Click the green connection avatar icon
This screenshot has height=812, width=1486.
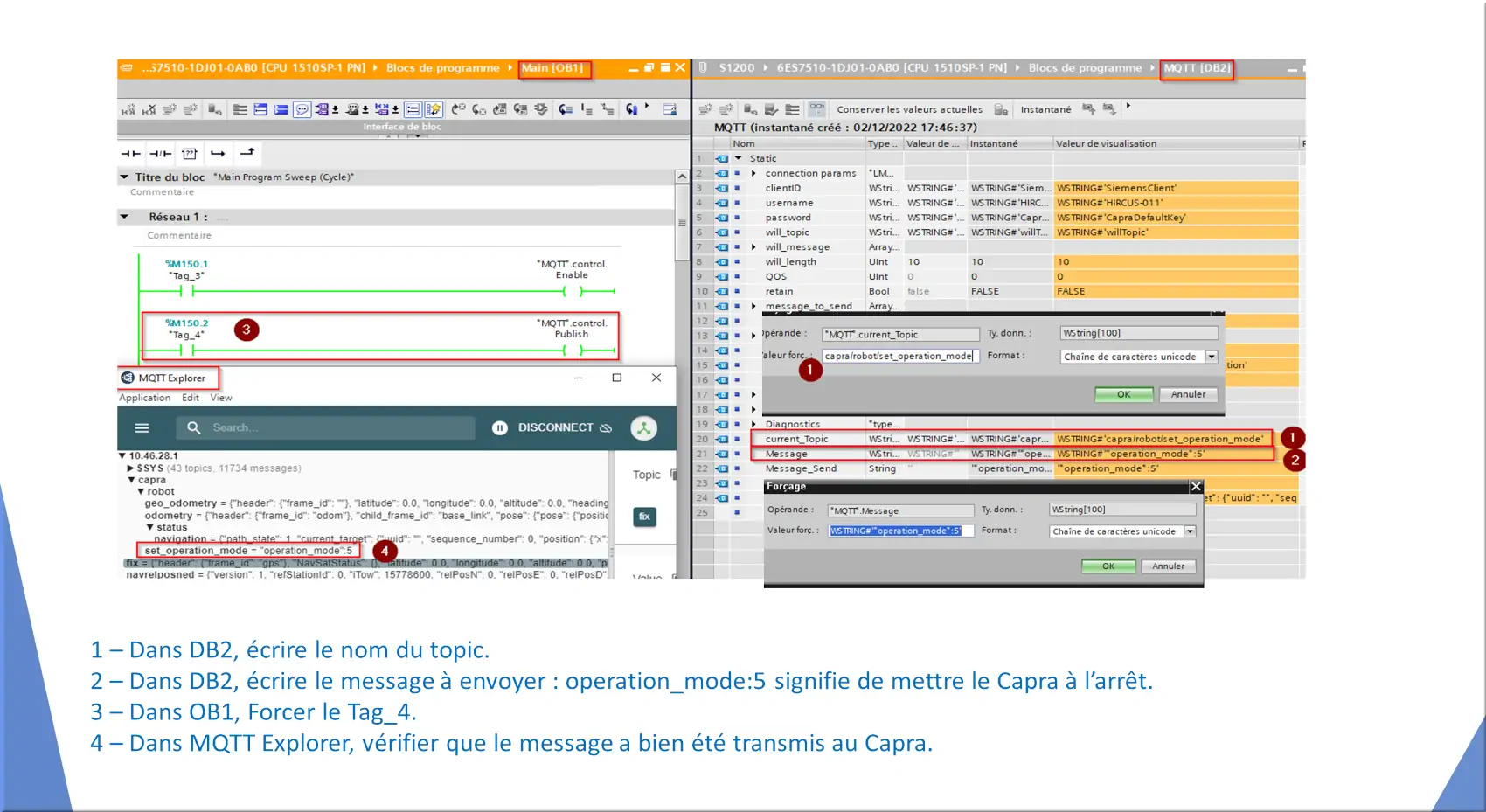644,427
